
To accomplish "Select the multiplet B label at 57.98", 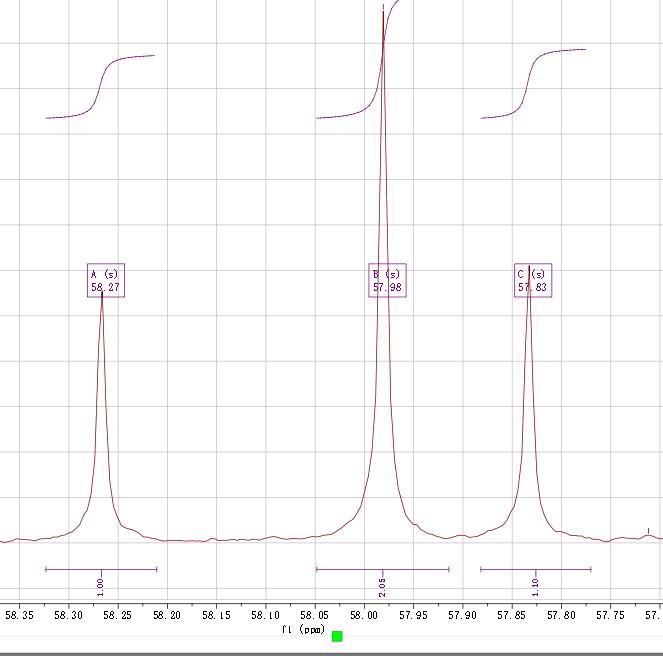I will 387,281.
